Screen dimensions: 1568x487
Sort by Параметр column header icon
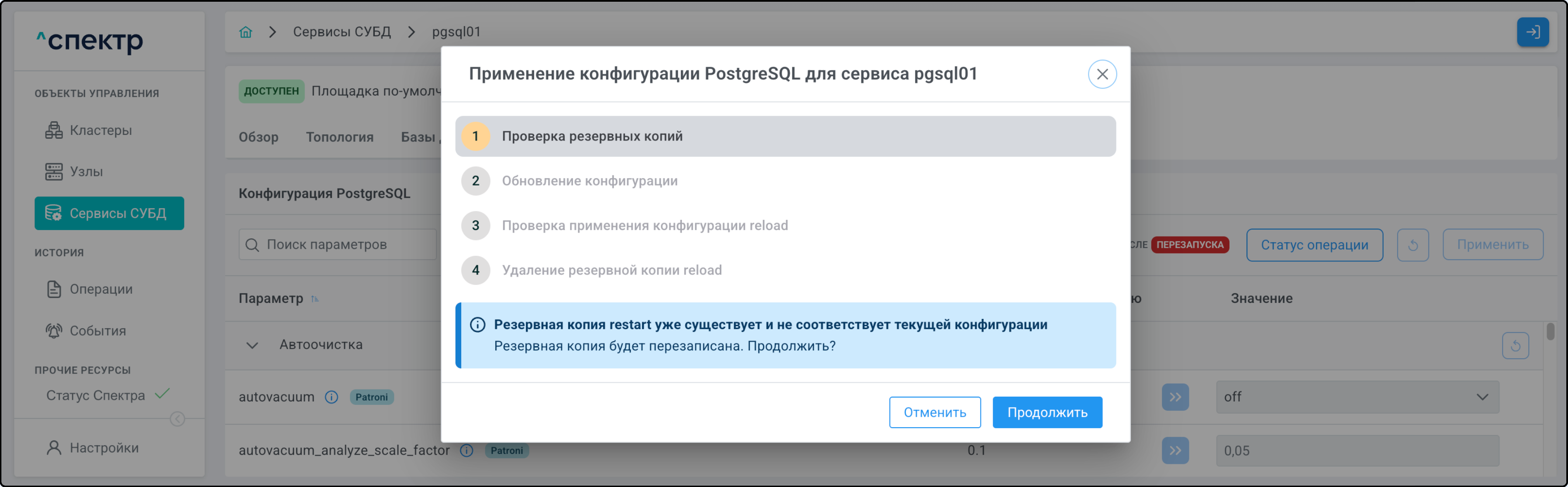315,298
